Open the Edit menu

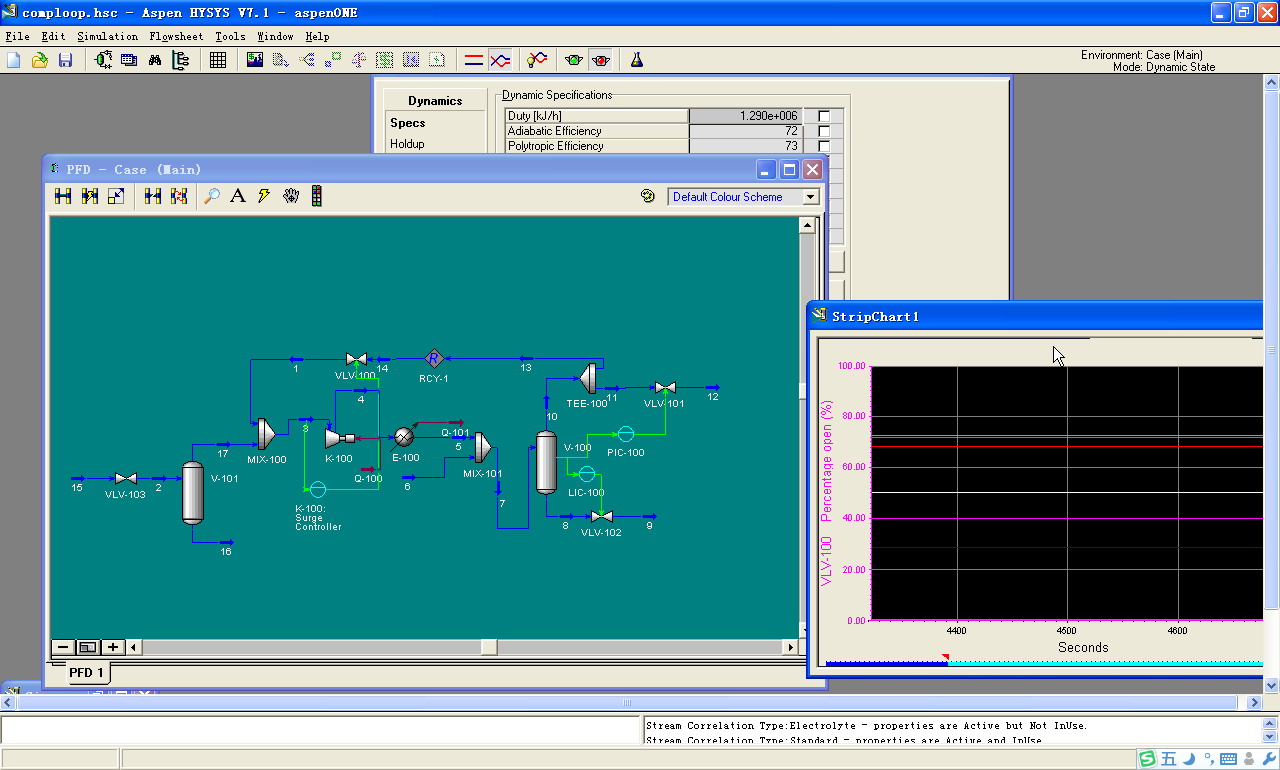(x=53, y=36)
